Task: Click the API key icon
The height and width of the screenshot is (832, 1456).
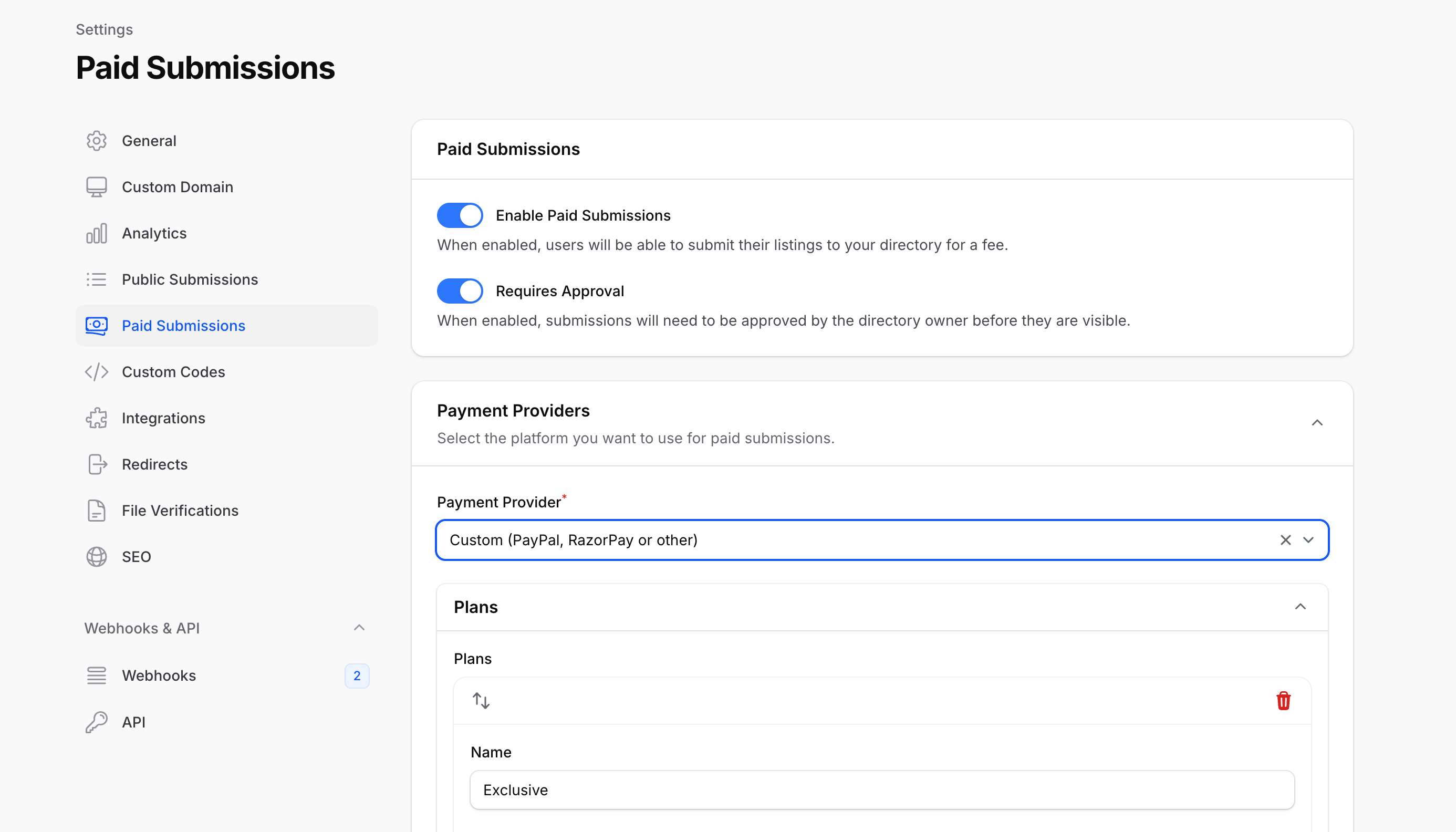Action: [x=97, y=722]
